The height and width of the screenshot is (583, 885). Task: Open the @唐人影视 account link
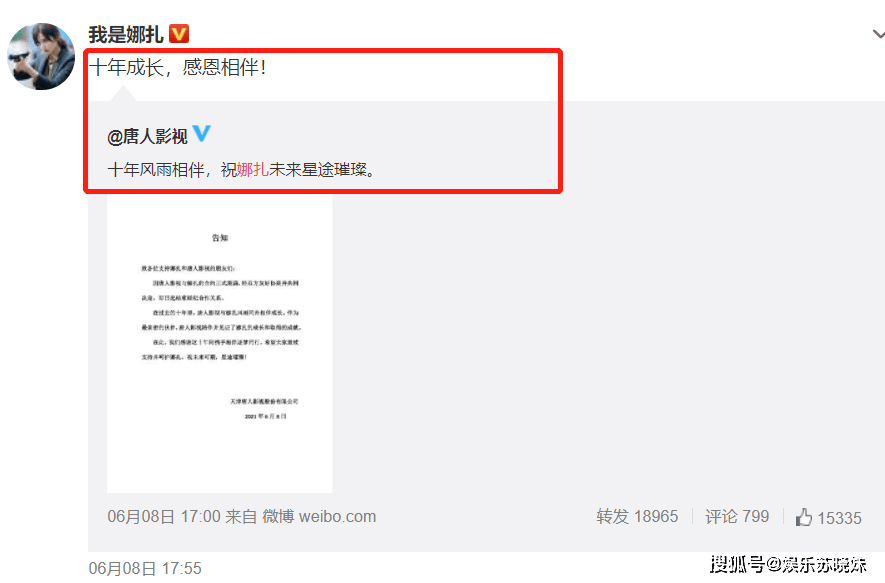tap(147, 137)
